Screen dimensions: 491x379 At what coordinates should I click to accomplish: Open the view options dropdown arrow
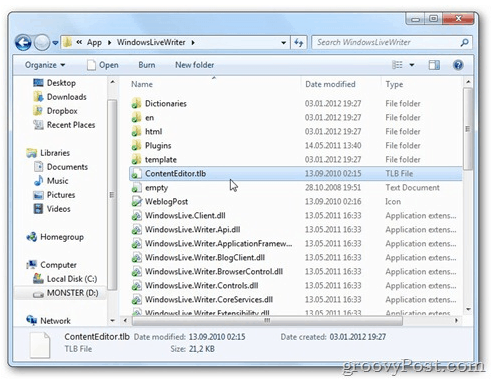coord(412,65)
